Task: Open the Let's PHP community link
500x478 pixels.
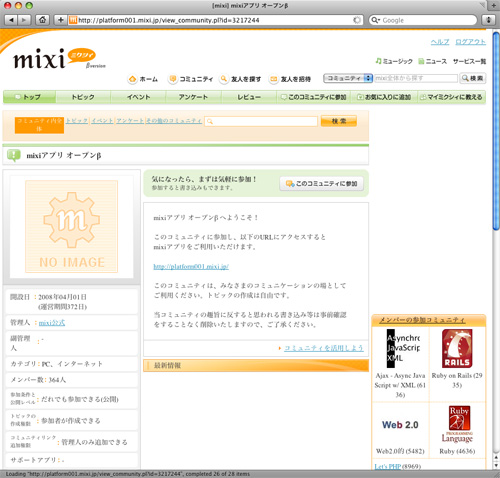Action: click(x=388, y=466)
